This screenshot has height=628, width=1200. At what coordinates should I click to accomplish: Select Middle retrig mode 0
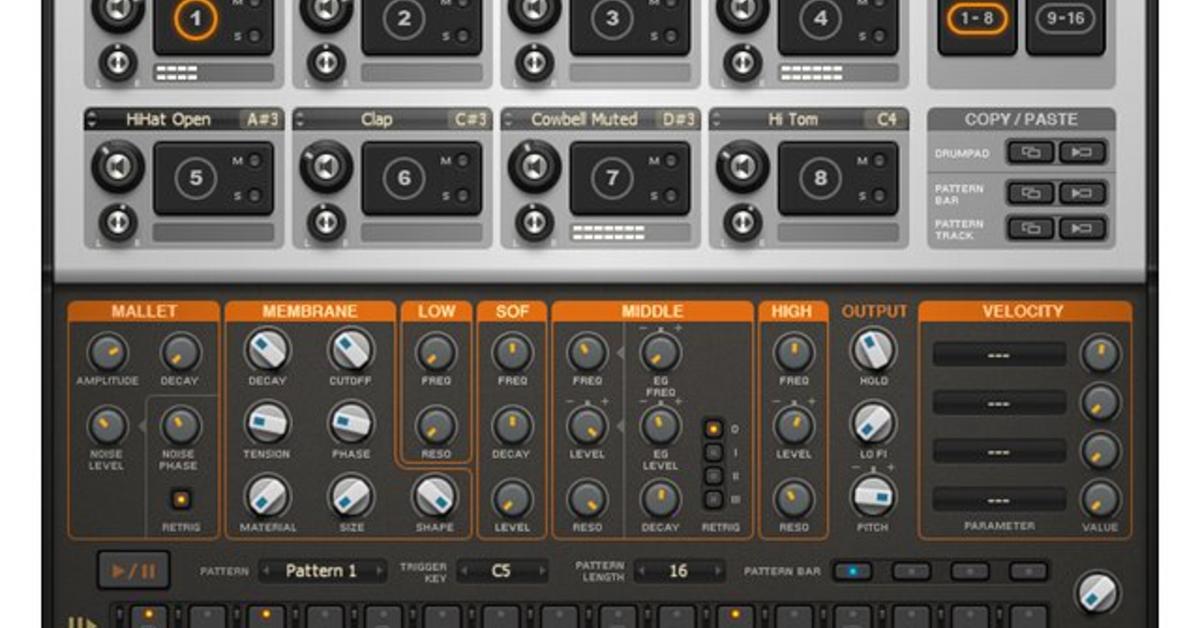click(x=712, y=429)
